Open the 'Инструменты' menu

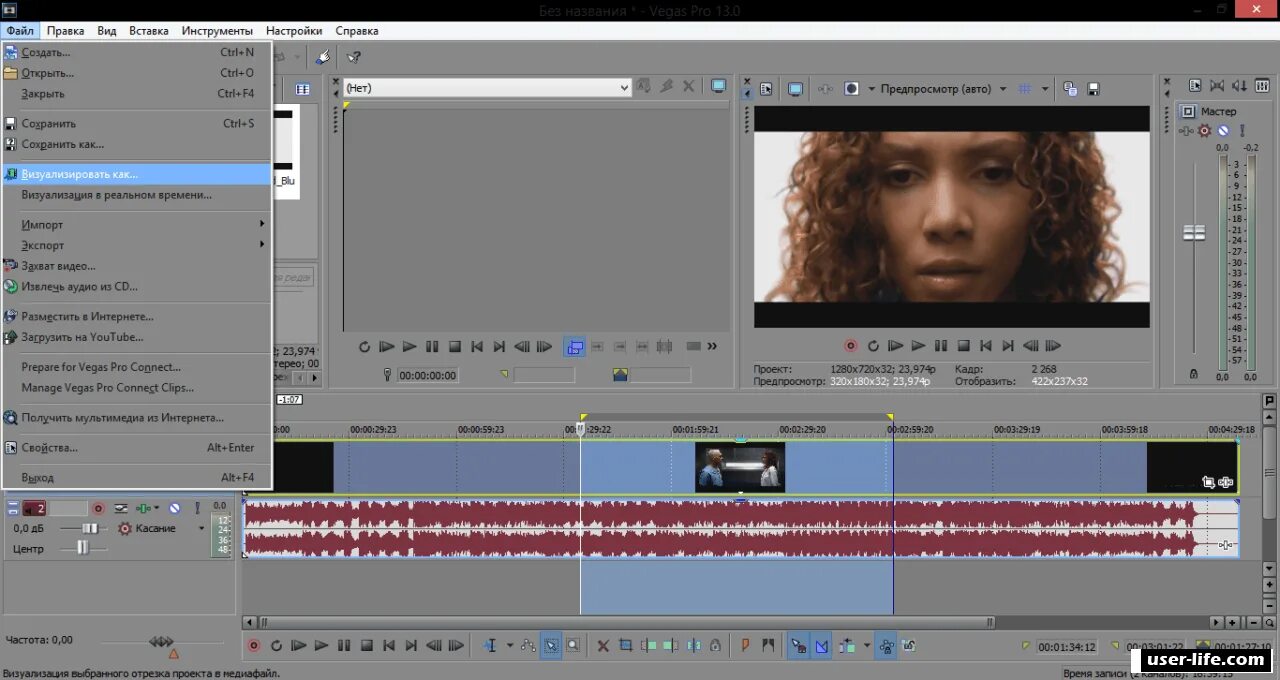click(x=215, y=31)
